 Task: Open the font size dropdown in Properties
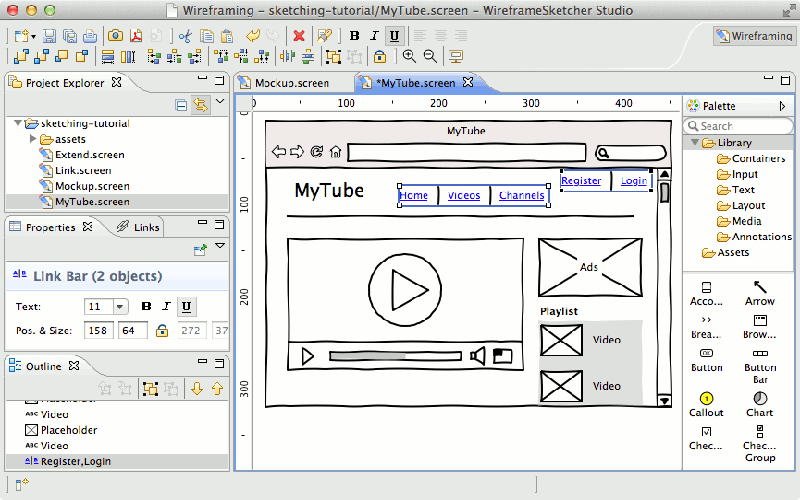coord(119,307)
